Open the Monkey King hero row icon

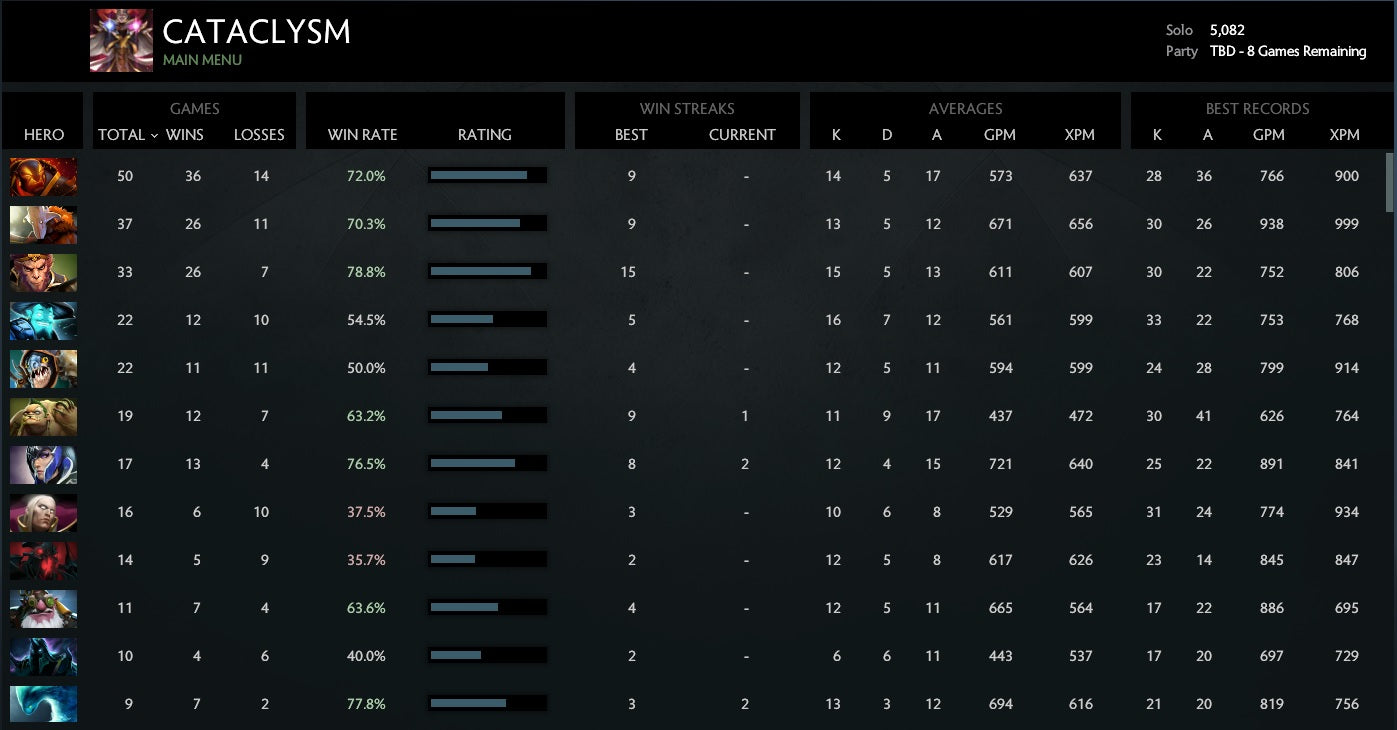pos(43,273)
